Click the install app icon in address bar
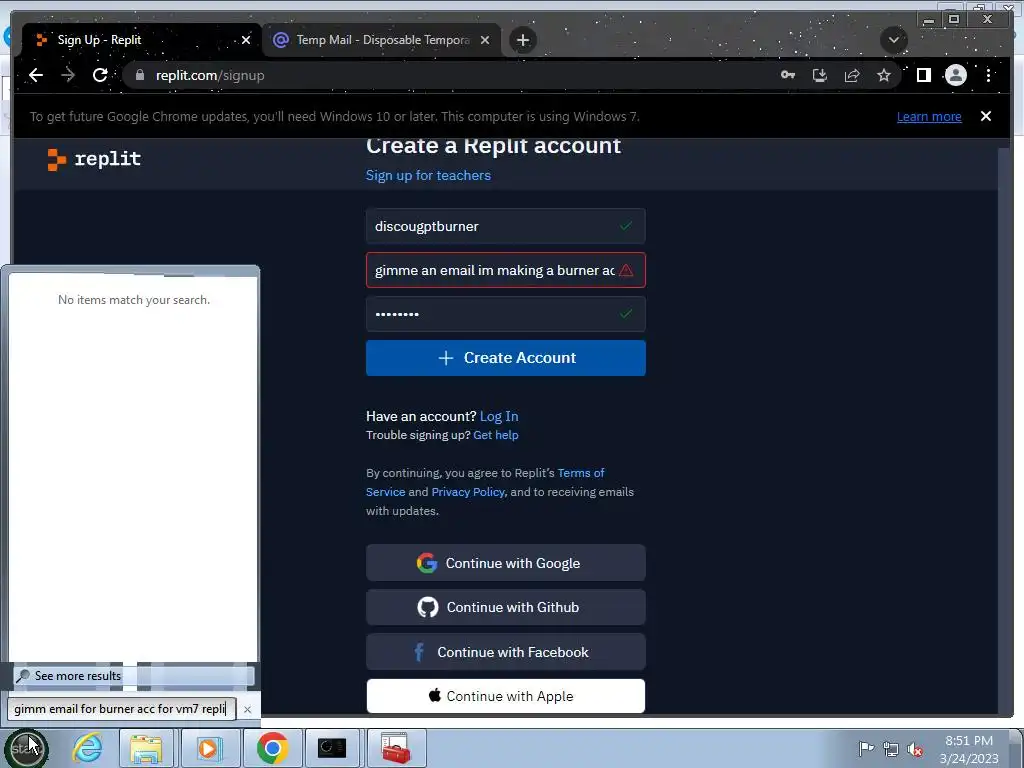1024x768 pixels. coord(820,75)
